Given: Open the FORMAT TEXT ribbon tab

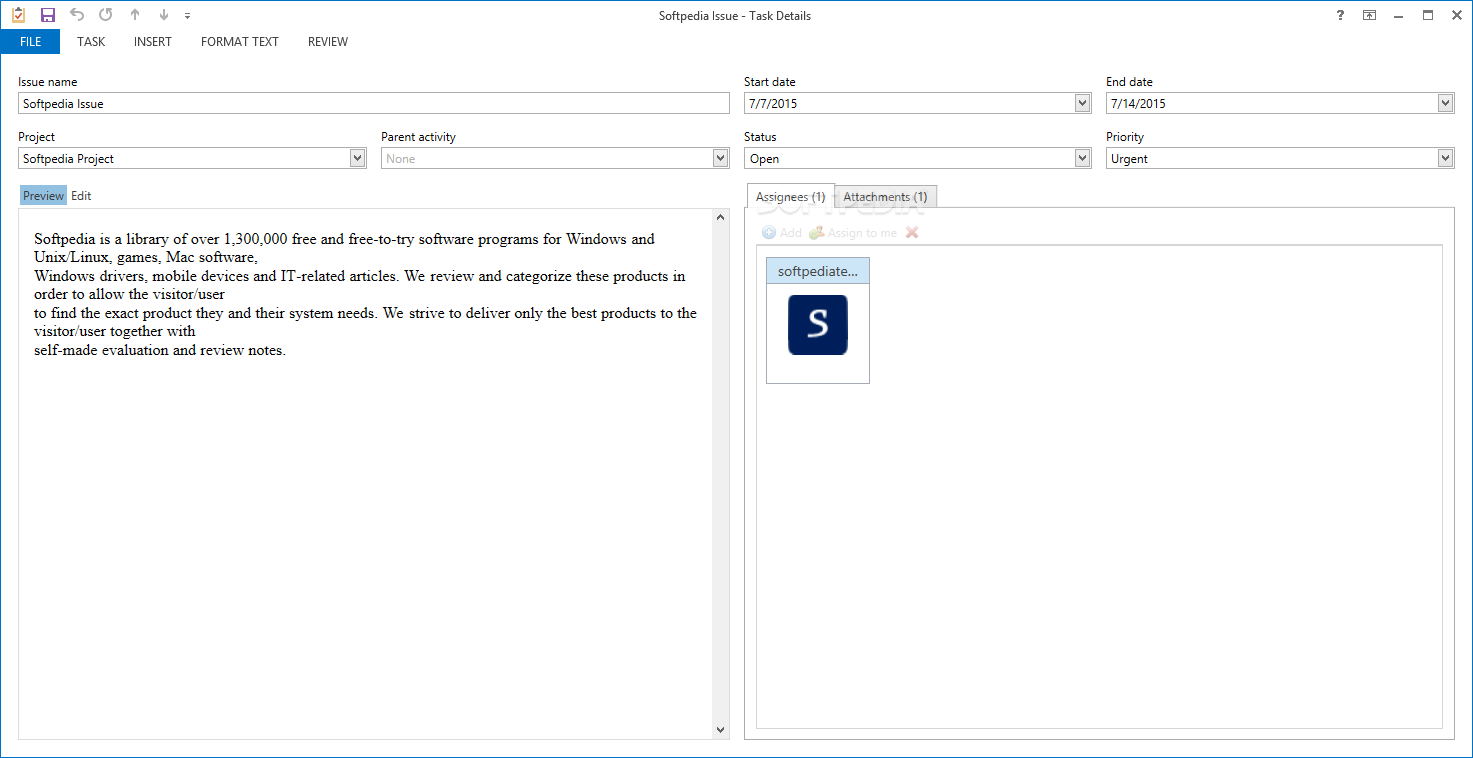Looking at the screenshot, I should 240,42.
